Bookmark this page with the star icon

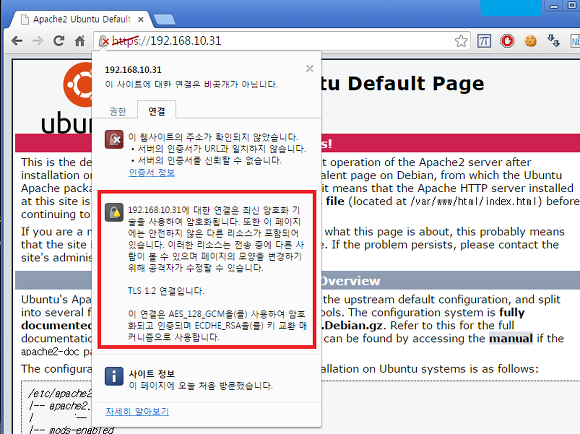(x=461, y=41)
